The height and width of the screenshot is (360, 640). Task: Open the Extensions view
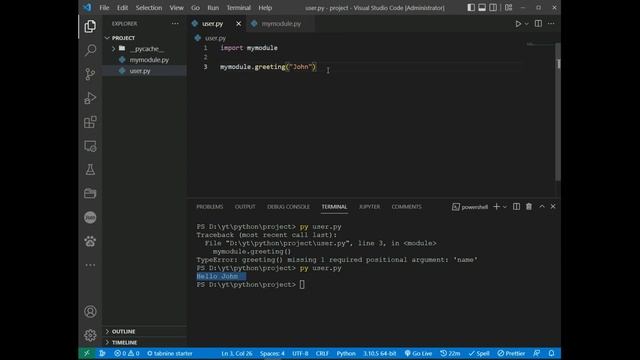point(90,122)
